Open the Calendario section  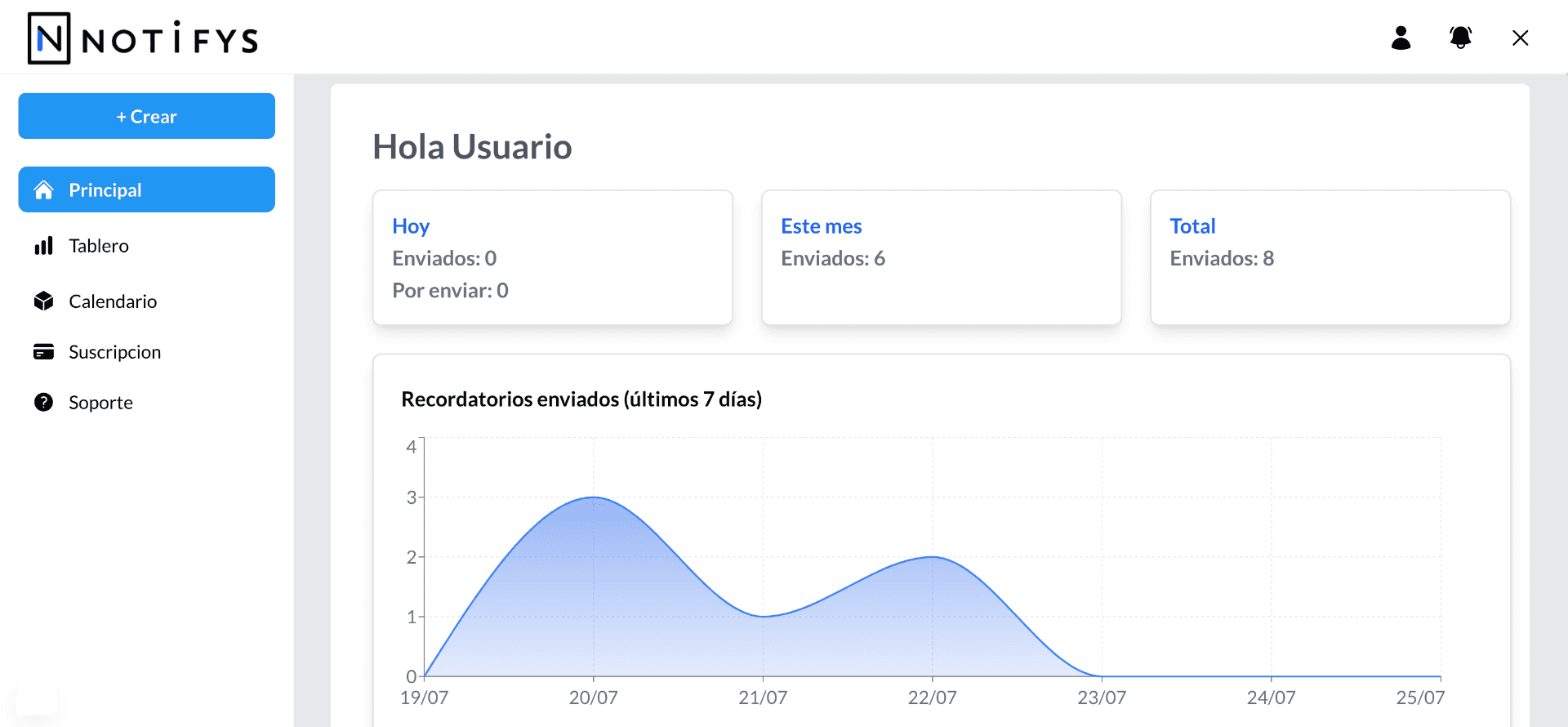tap(112, 301)
